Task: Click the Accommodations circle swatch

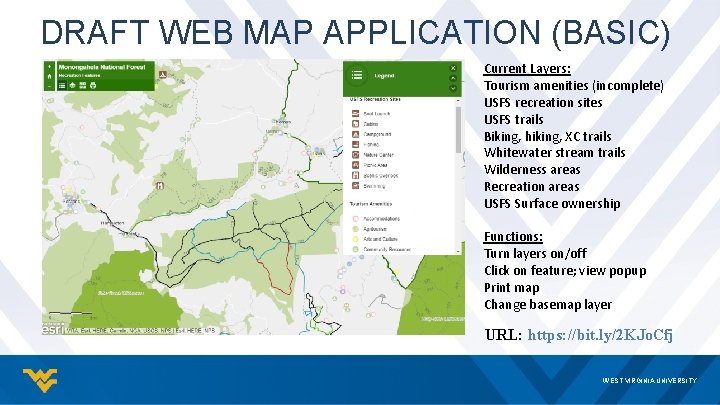Action: 355,219
